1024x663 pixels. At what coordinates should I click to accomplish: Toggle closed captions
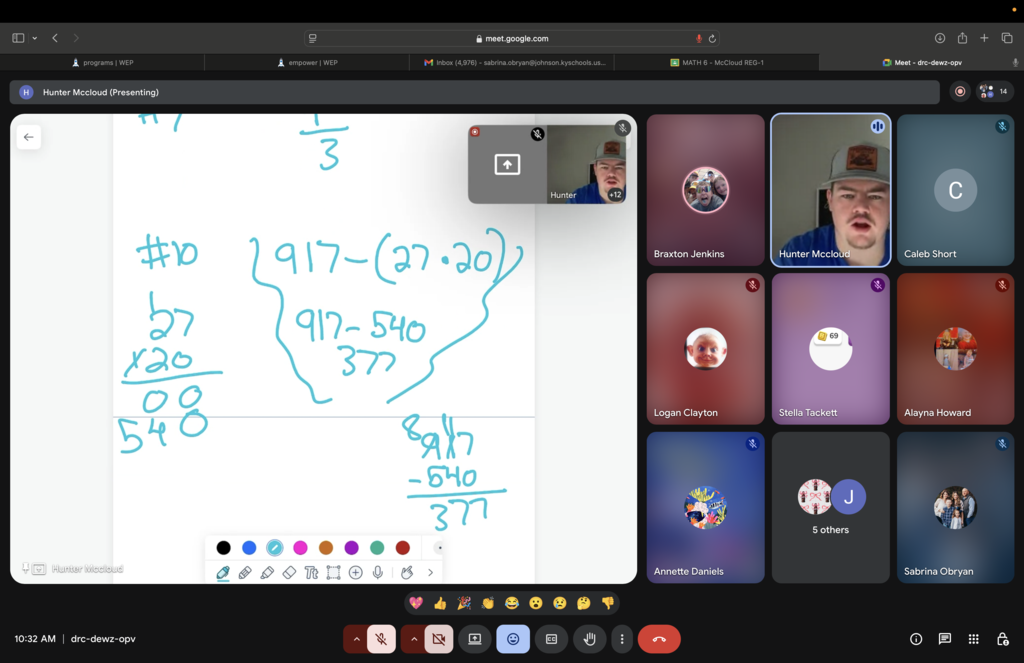click(x=551, y=639)
